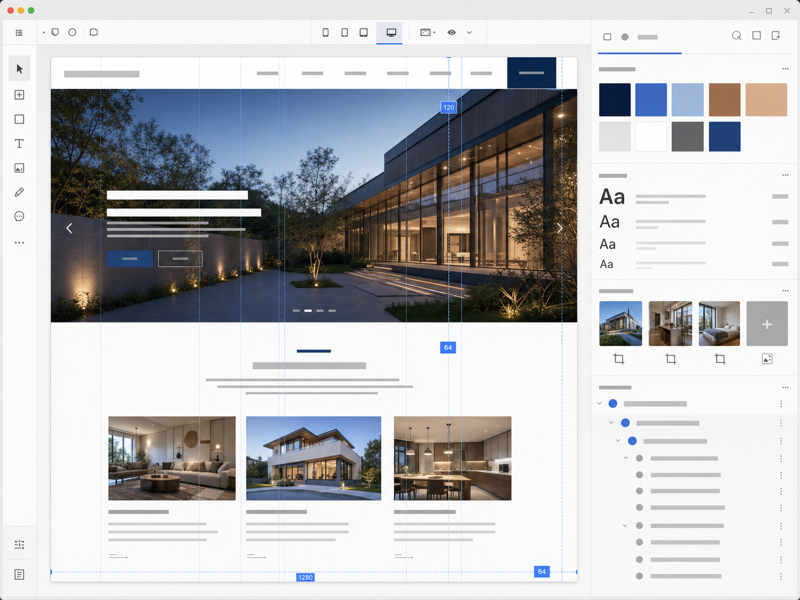Image resolution: width=800 pixels, height=600 pixels.
Task: Open images section more options menu
Action: [x=785, y=291]
